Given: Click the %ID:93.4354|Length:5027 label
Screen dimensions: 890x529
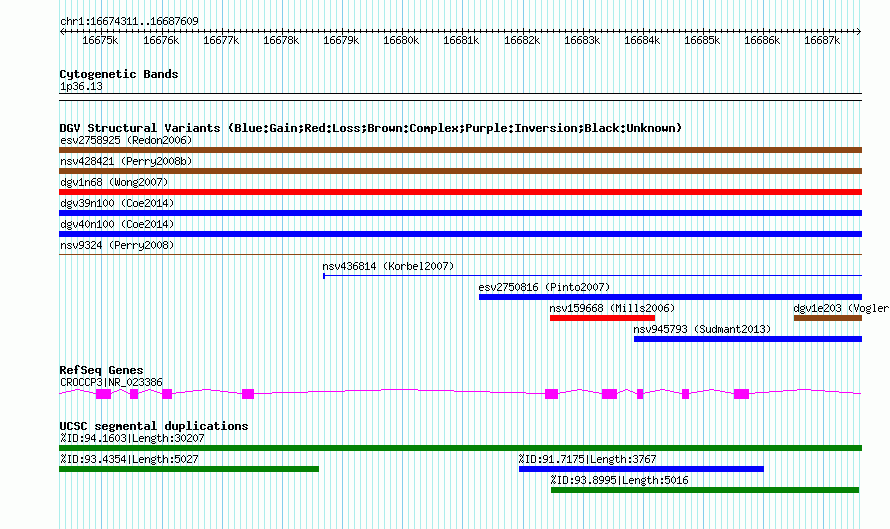Looking at the screenshot, I should (129, 459).
